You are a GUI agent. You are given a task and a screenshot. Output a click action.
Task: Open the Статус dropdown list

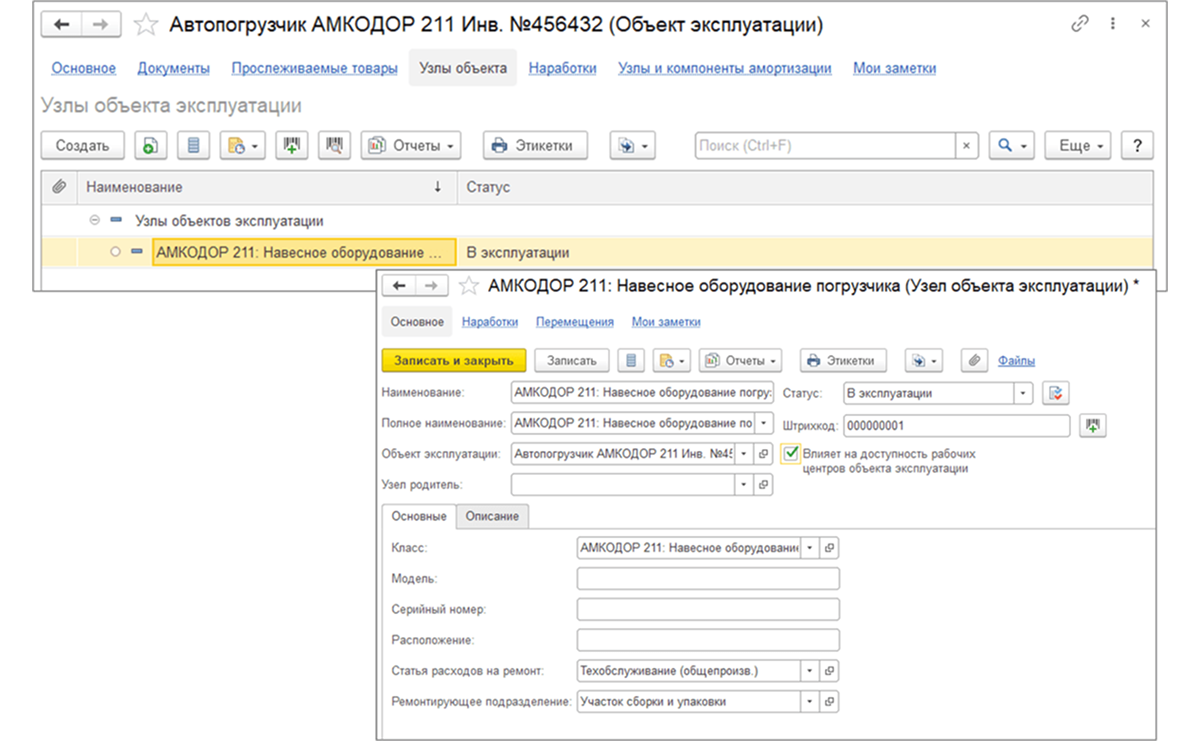click(x=1023, y=393)
